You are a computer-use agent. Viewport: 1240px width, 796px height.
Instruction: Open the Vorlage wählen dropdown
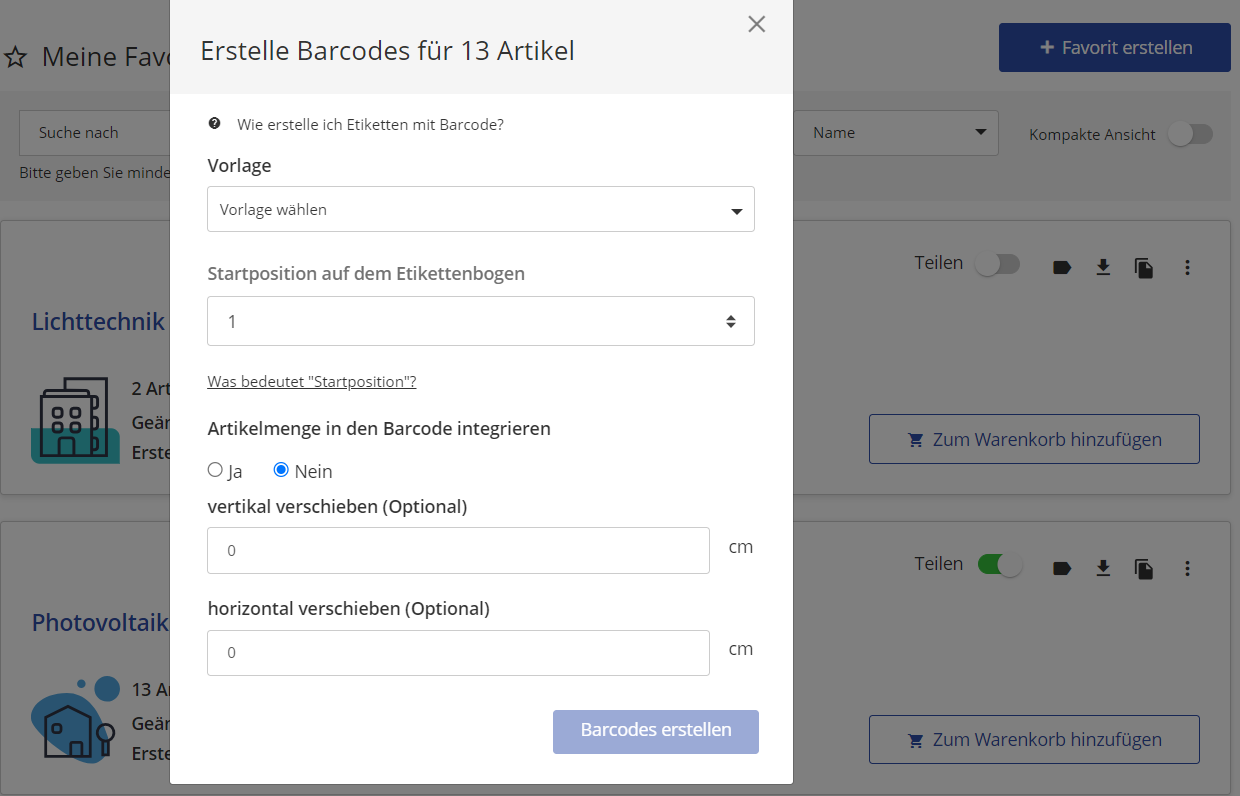[480, 209]
